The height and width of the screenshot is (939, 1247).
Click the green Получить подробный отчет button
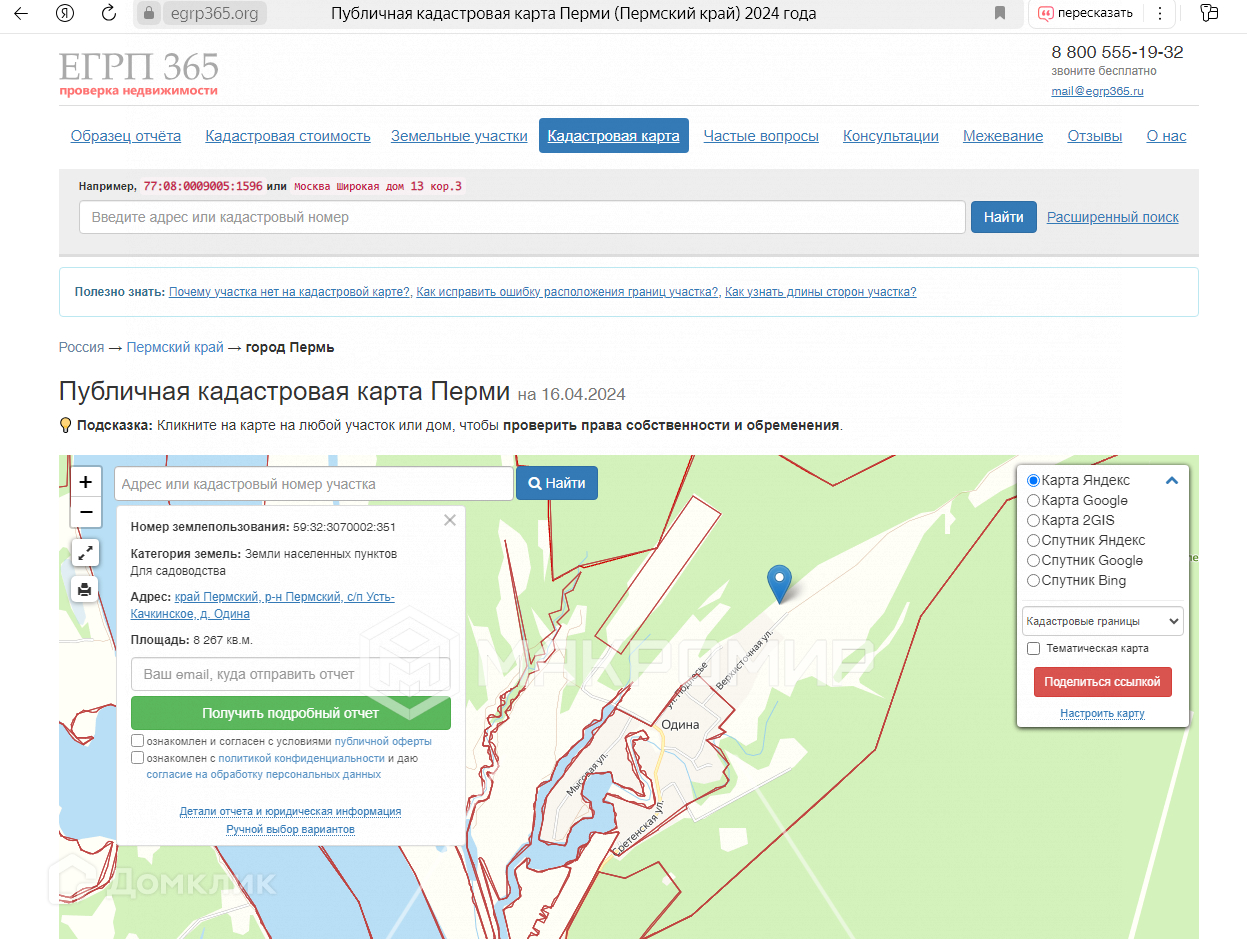291,713
